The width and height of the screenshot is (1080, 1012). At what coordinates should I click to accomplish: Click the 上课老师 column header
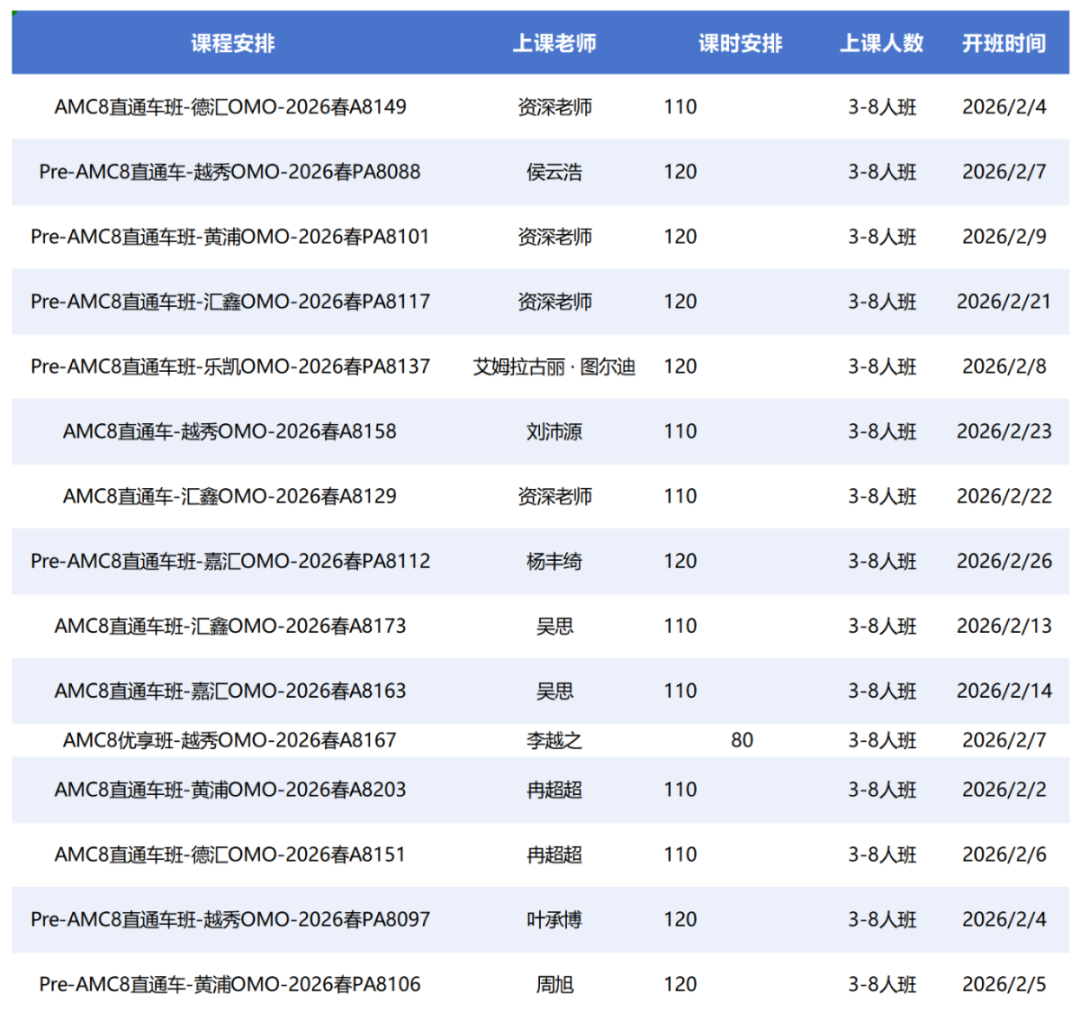coord(556,43)
